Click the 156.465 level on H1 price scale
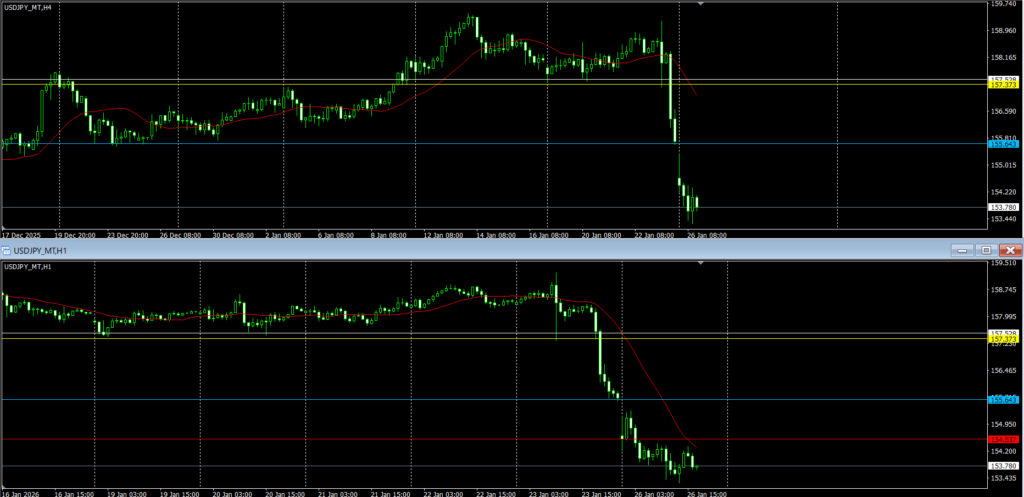The width and height of the screenshot is (1024, 497). point(1003,370)
